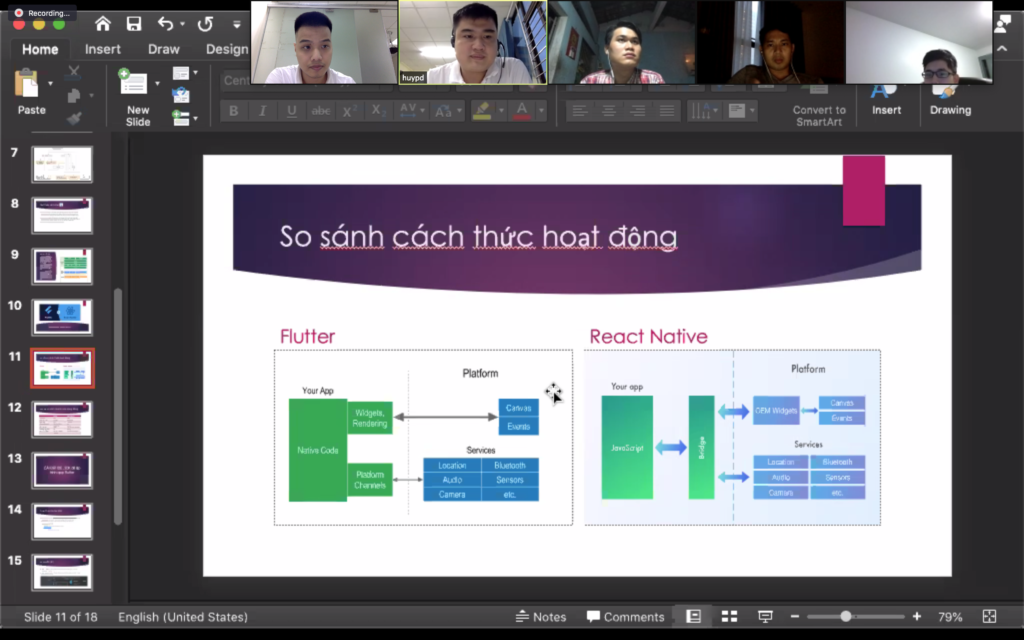Image resolution: width=1024 pixels, height=640 pixels.
Task: Switch to Slide Sorter view
Action: coord(729,617)
